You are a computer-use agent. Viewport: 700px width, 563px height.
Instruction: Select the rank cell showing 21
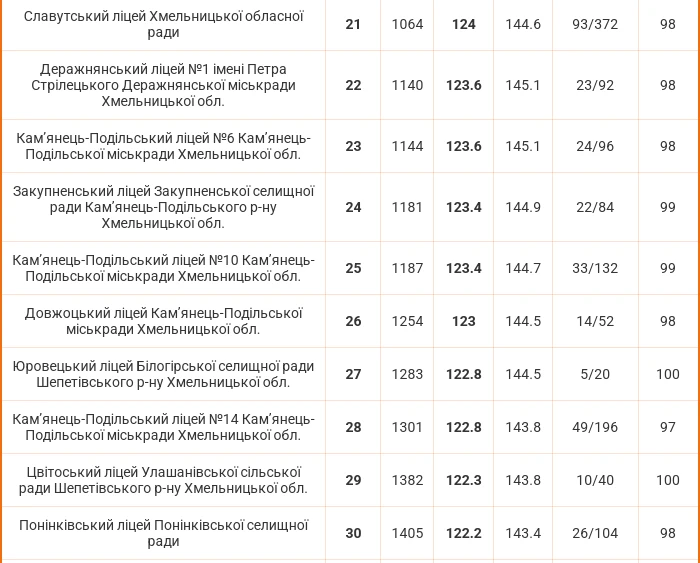[x=353, y=24]
